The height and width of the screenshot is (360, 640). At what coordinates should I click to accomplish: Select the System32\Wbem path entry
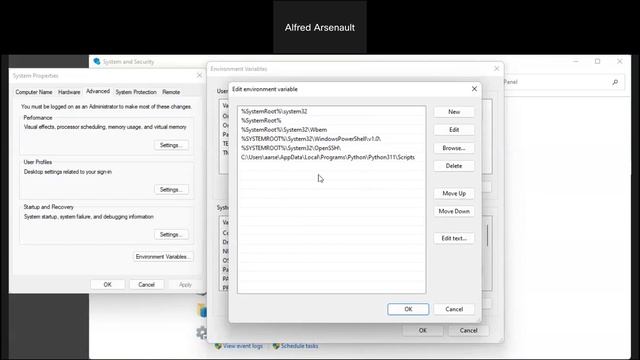point(331,130)
